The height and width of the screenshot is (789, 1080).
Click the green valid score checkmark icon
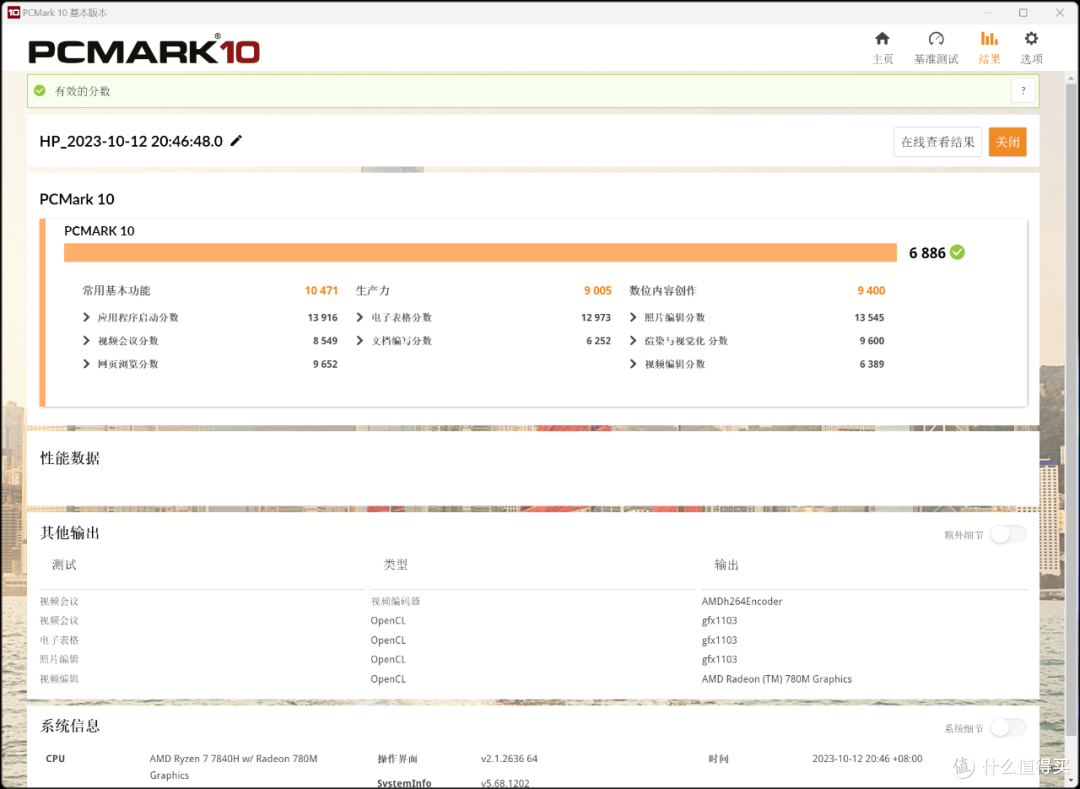click(40, 91)
